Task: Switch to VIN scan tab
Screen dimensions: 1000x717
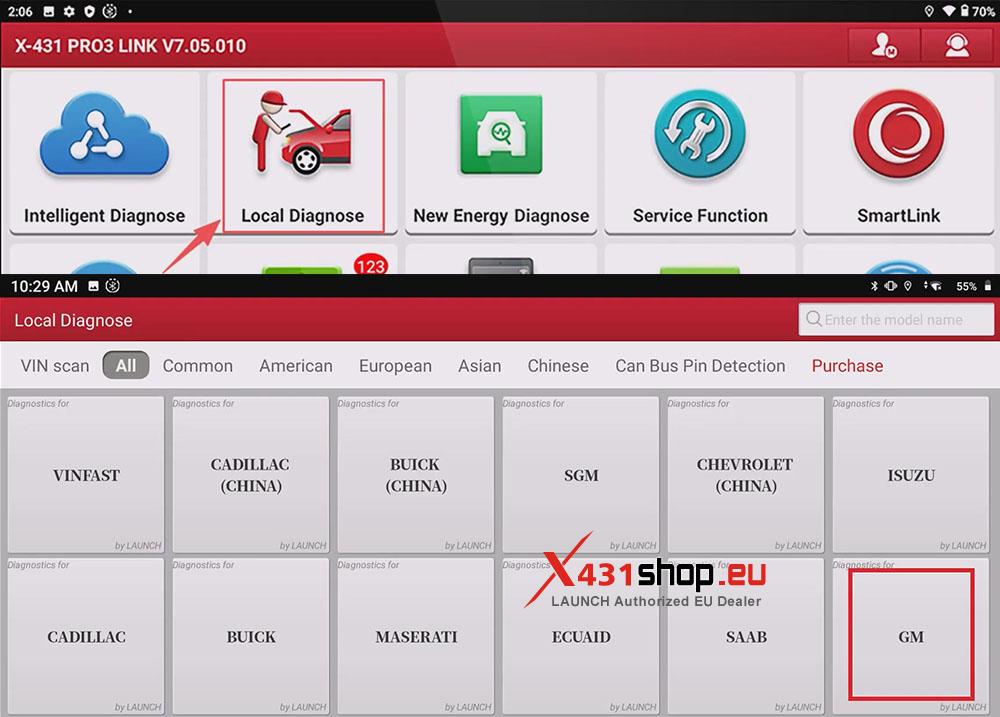Action: tap(55, 366)
